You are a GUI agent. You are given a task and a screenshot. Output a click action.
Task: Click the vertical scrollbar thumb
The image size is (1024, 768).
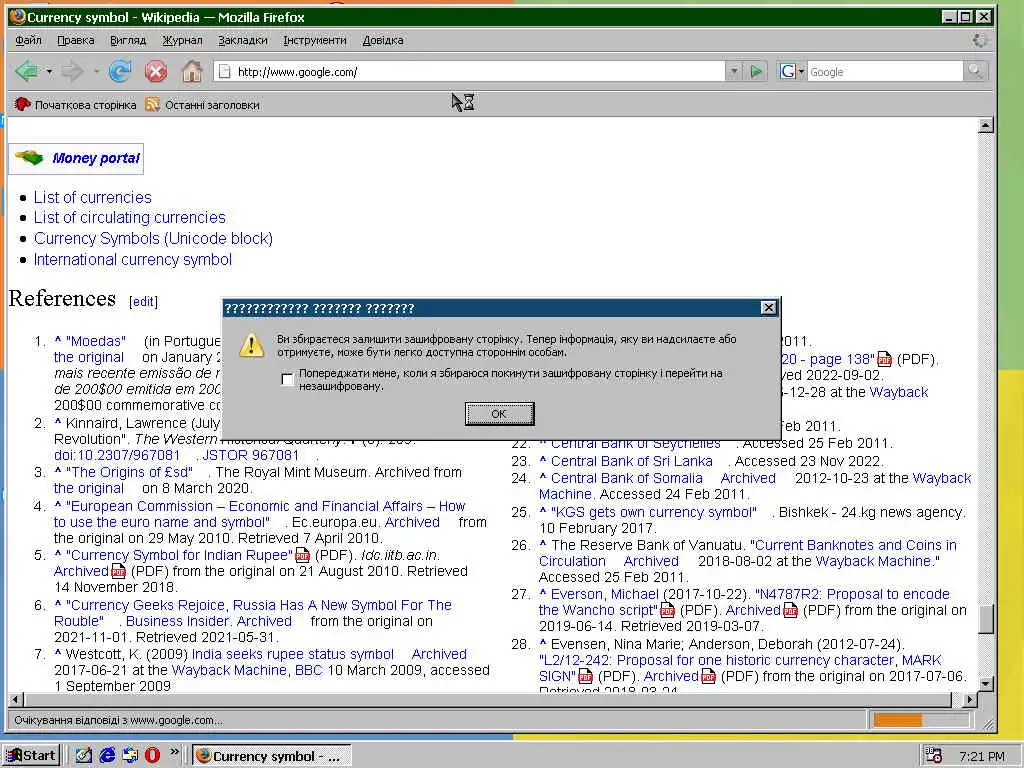tap(986, 618)
